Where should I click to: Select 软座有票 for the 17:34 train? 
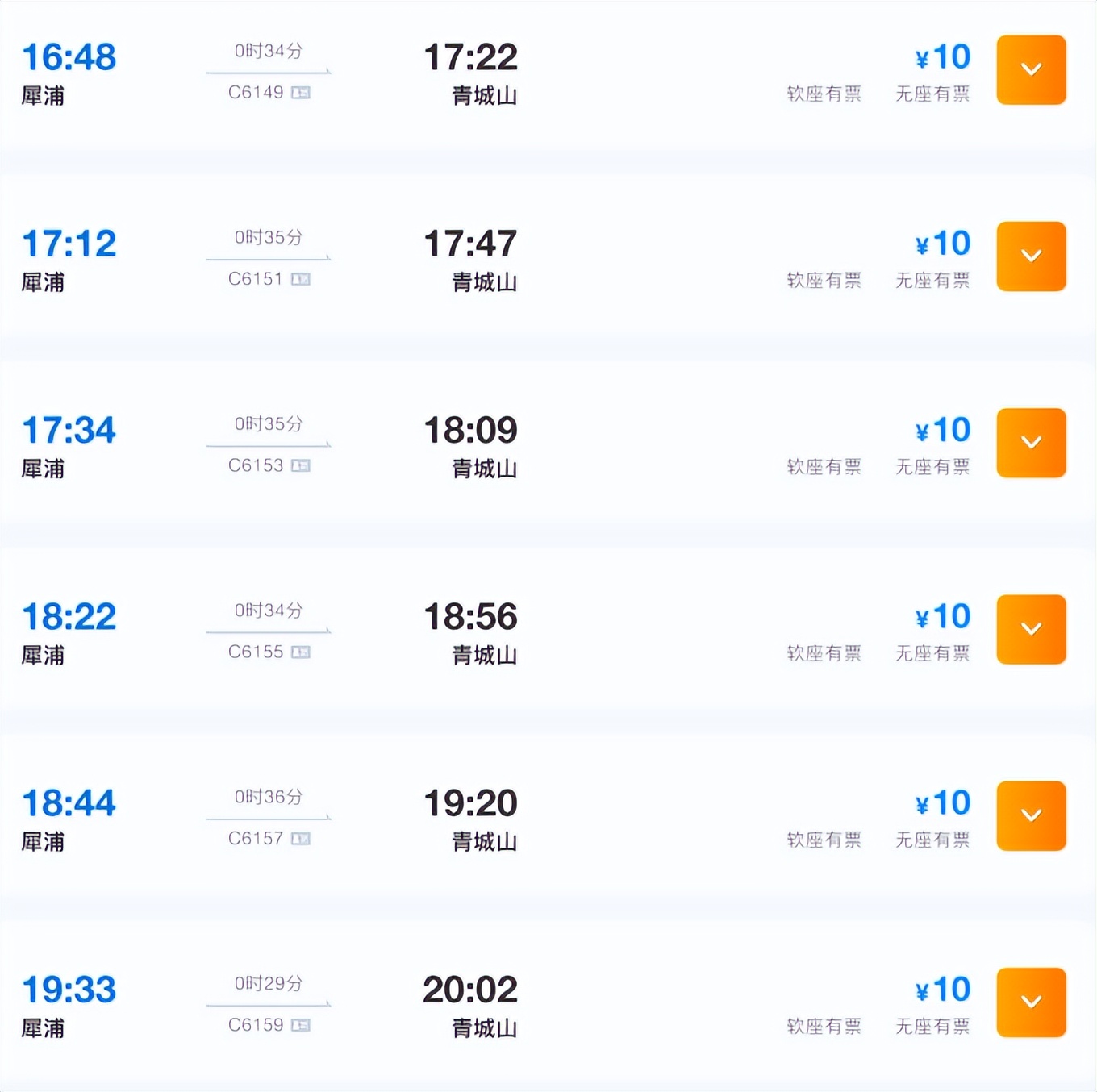(x=824, y=467)
